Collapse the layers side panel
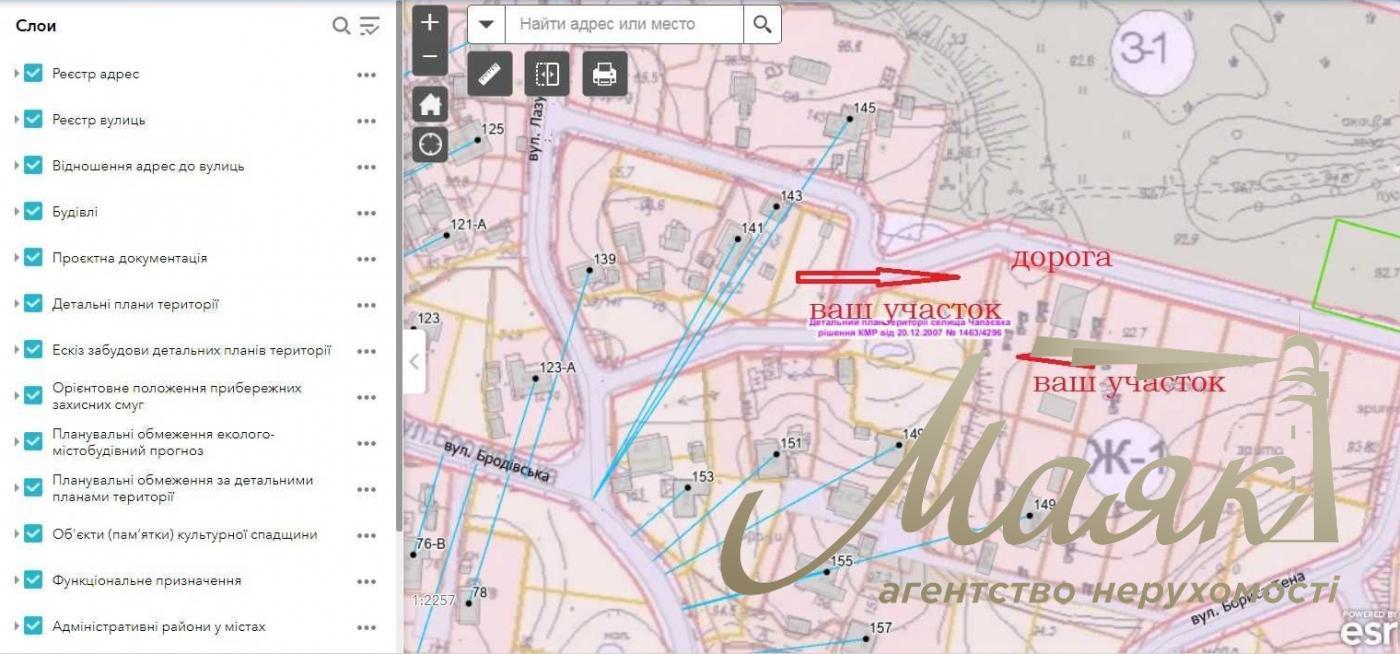The width and height of the screenshot is (1400, 654). pyautogui.click(x=414, y=361)
